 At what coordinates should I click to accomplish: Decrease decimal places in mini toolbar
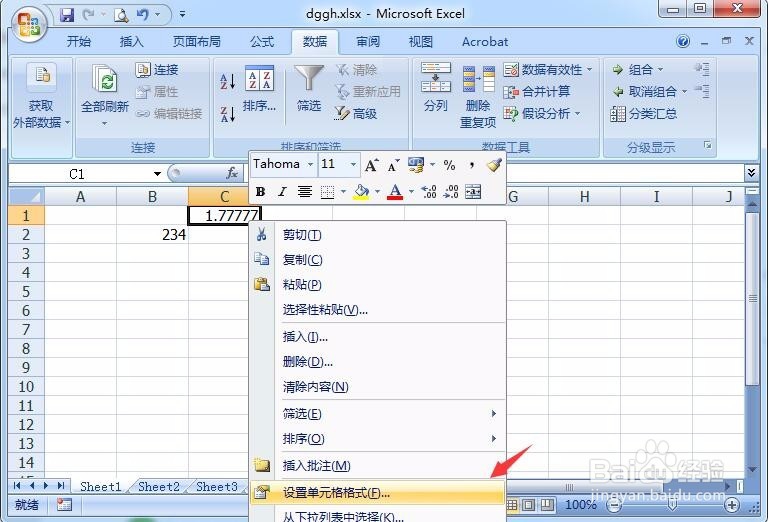451,191
